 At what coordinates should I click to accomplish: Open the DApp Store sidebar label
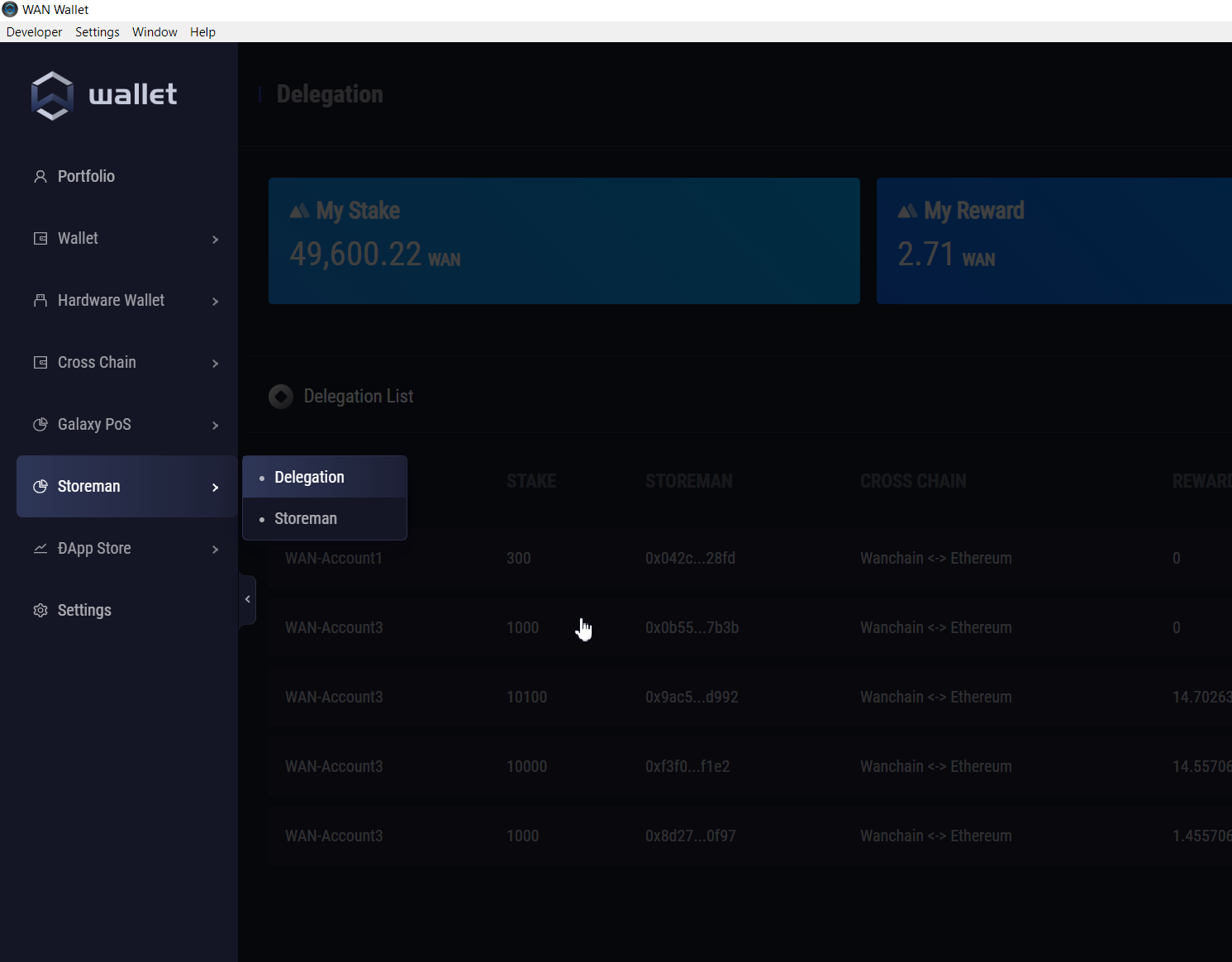94,548
